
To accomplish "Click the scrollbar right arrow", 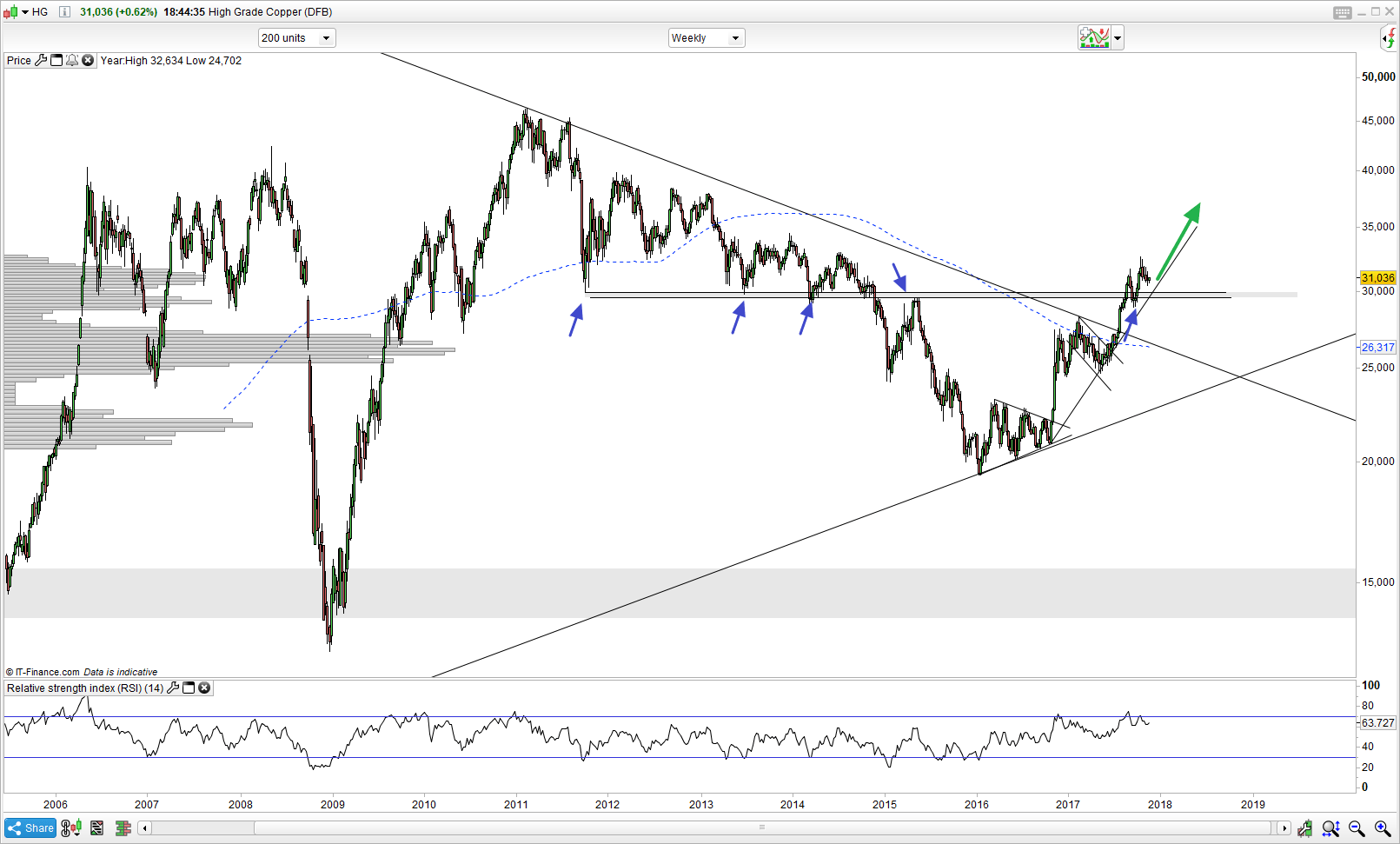I will pyautogui.click(x=1284, y=828).
